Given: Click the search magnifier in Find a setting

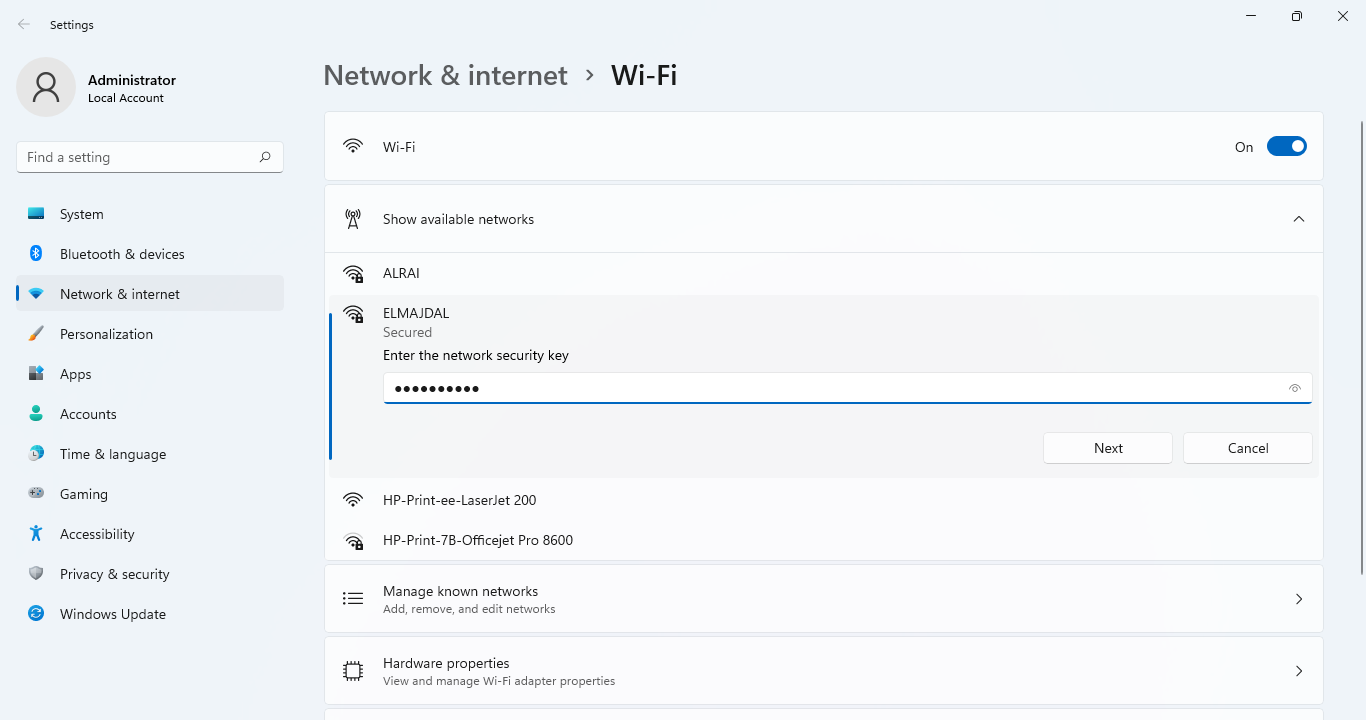Looking at the screenshot, I should 265,157.
